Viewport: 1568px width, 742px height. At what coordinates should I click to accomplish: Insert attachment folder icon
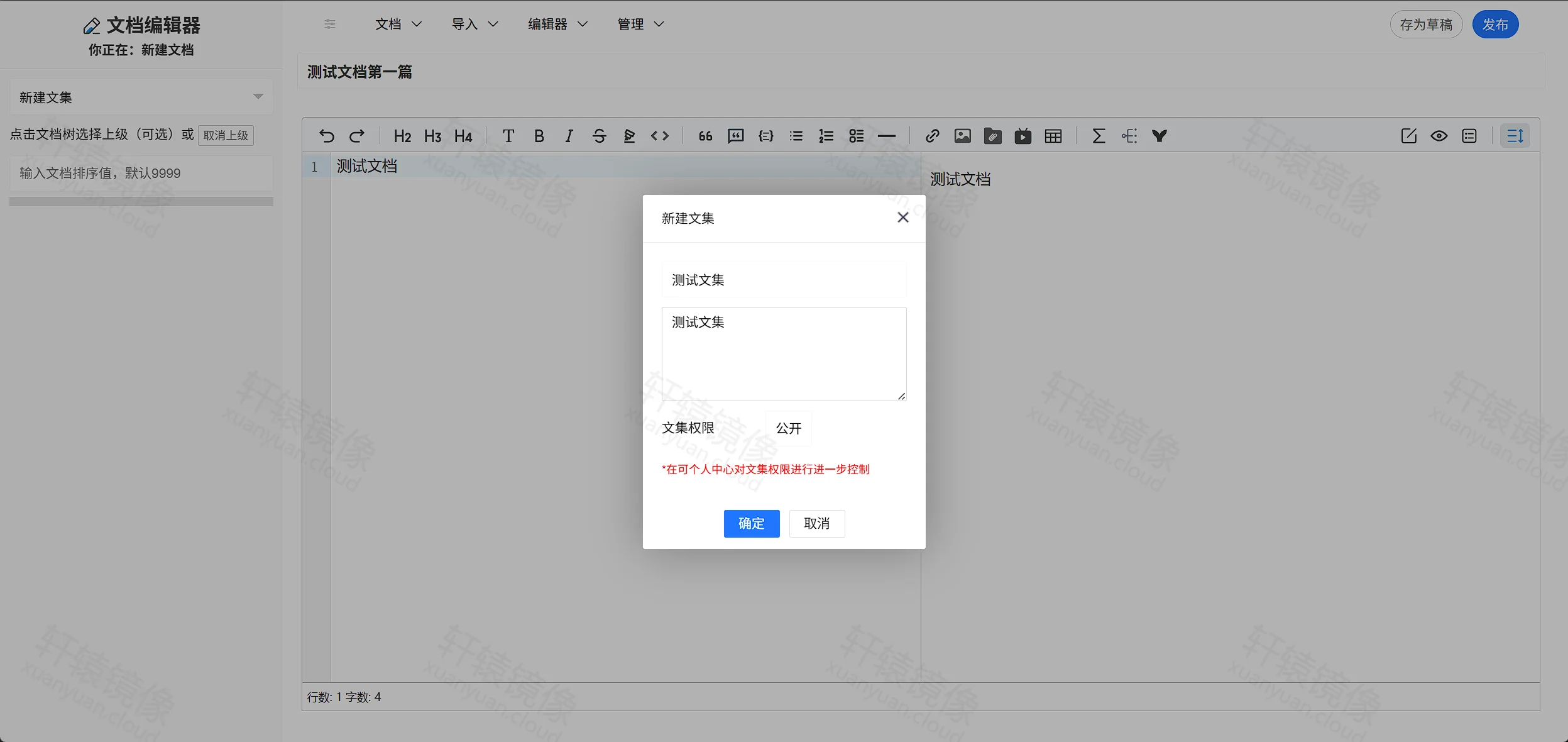coord(993,136)
